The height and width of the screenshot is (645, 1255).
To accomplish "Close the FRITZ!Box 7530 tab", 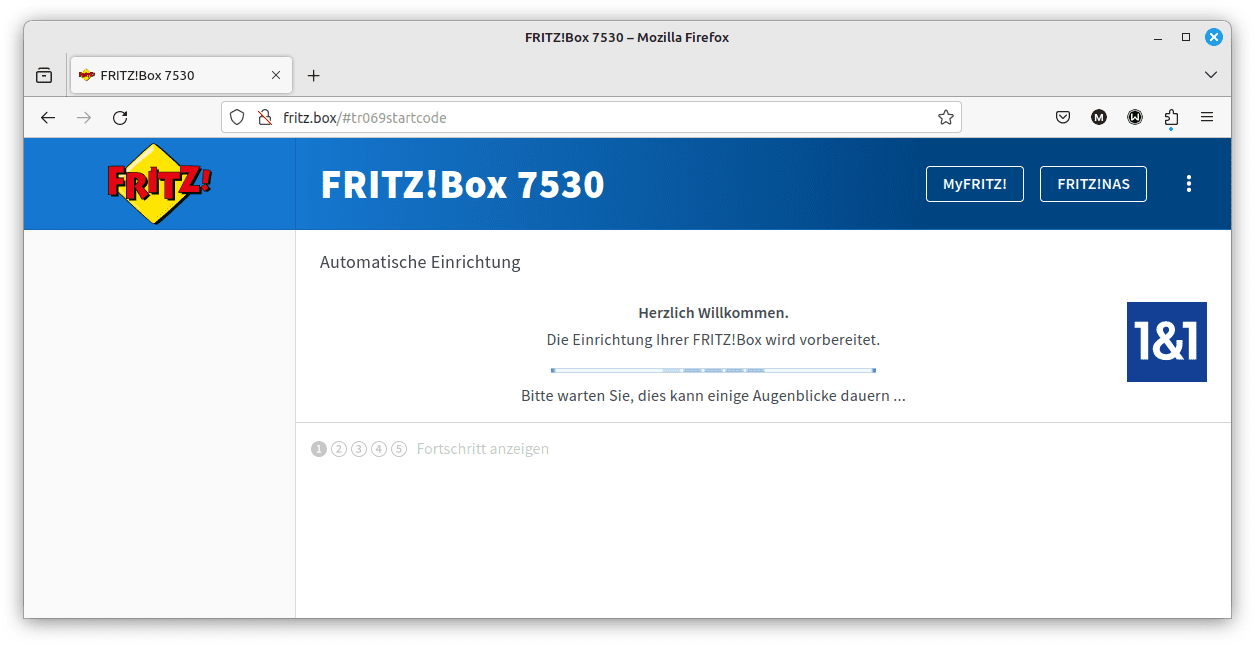I will pos(276,75).
